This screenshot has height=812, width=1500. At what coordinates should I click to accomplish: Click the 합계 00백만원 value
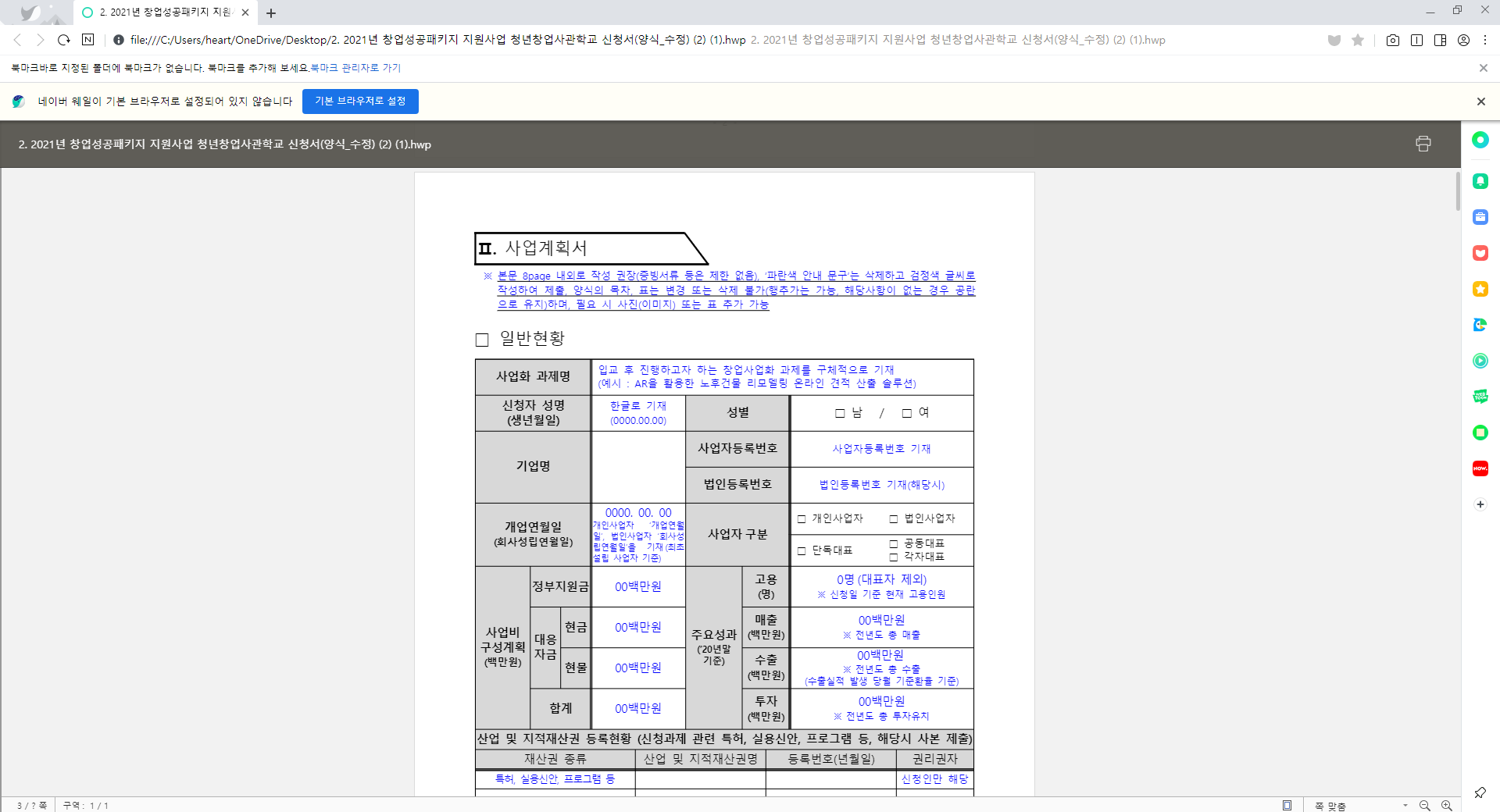[638, 708]
